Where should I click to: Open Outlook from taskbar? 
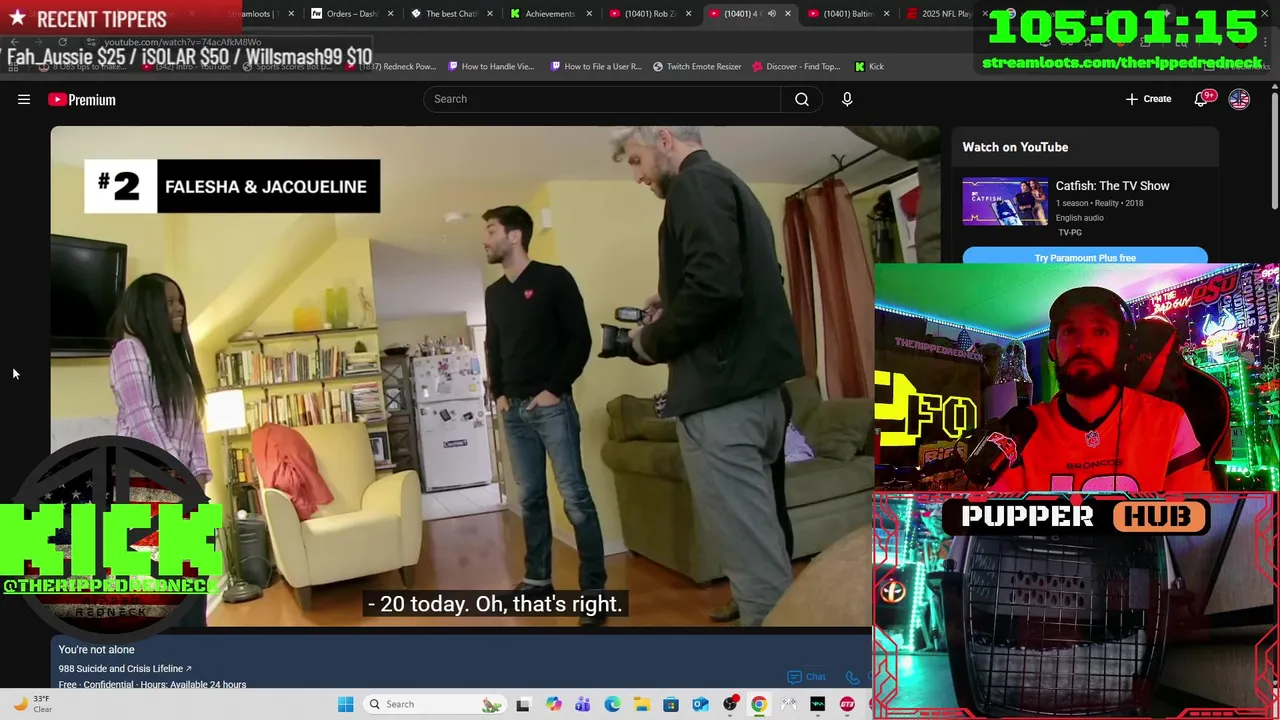(x=700, y=704)
